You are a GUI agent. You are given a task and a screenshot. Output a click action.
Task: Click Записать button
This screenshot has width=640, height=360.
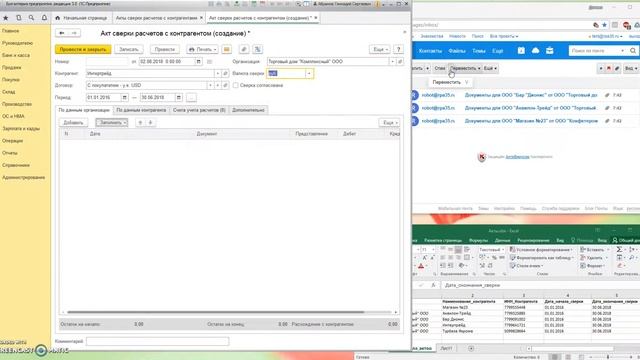pos(129,49)
